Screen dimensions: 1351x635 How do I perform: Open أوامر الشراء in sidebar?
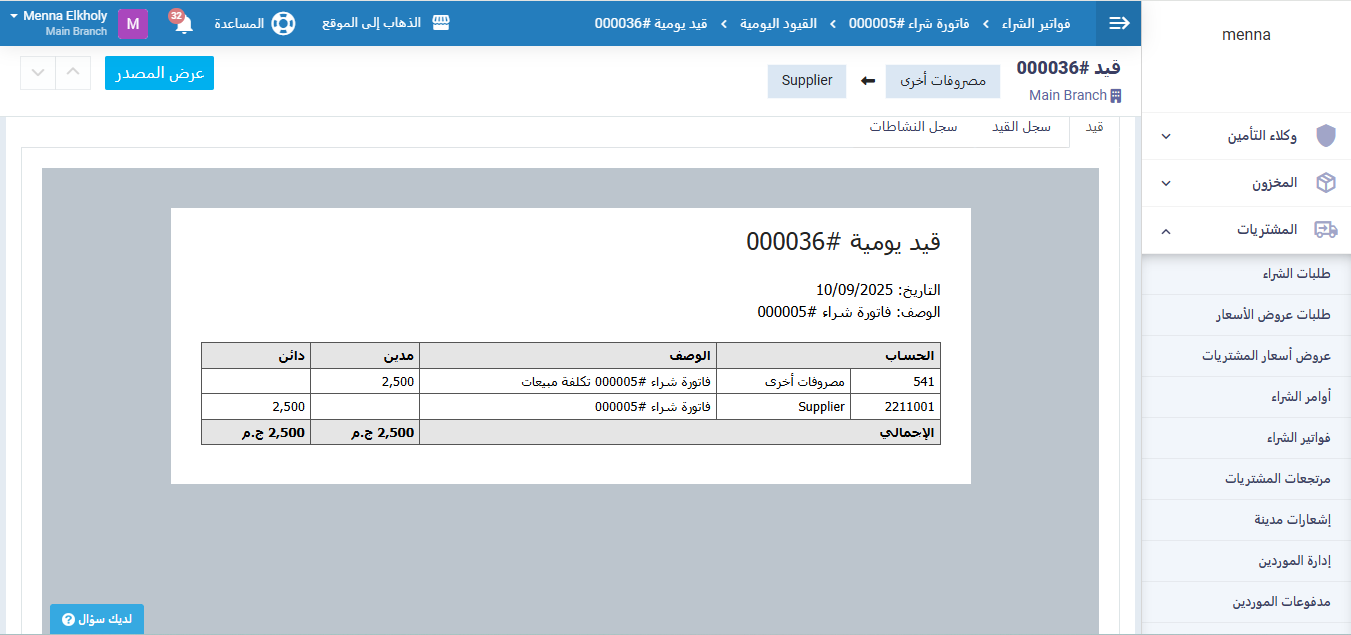(x=1246, y=397)
